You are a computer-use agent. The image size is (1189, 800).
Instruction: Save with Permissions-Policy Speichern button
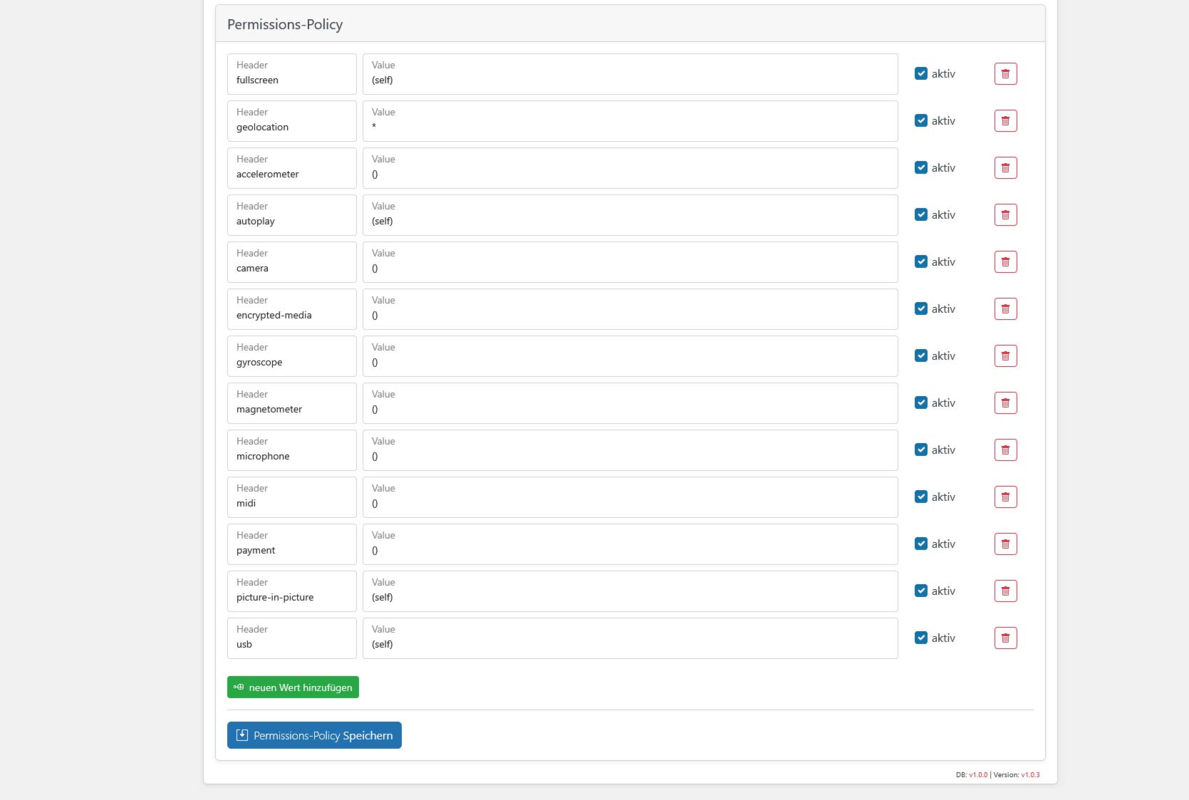(314, 735)
